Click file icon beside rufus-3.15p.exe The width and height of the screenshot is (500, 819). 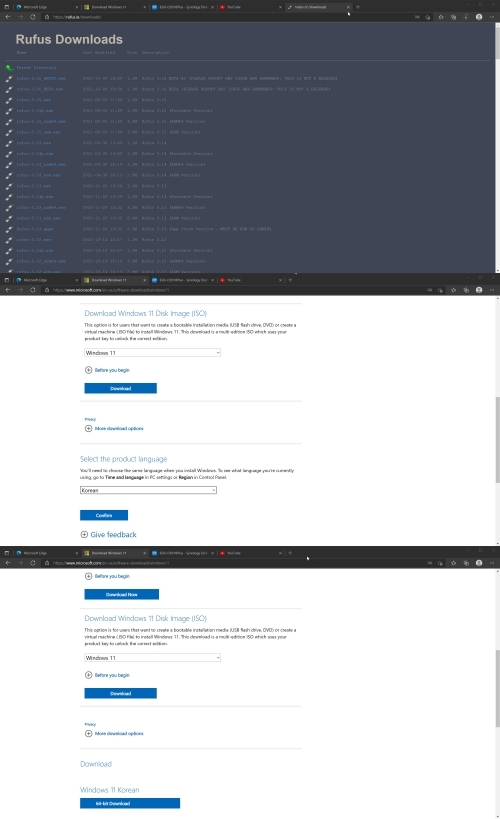pyautogui.click(x=9, y=111)
